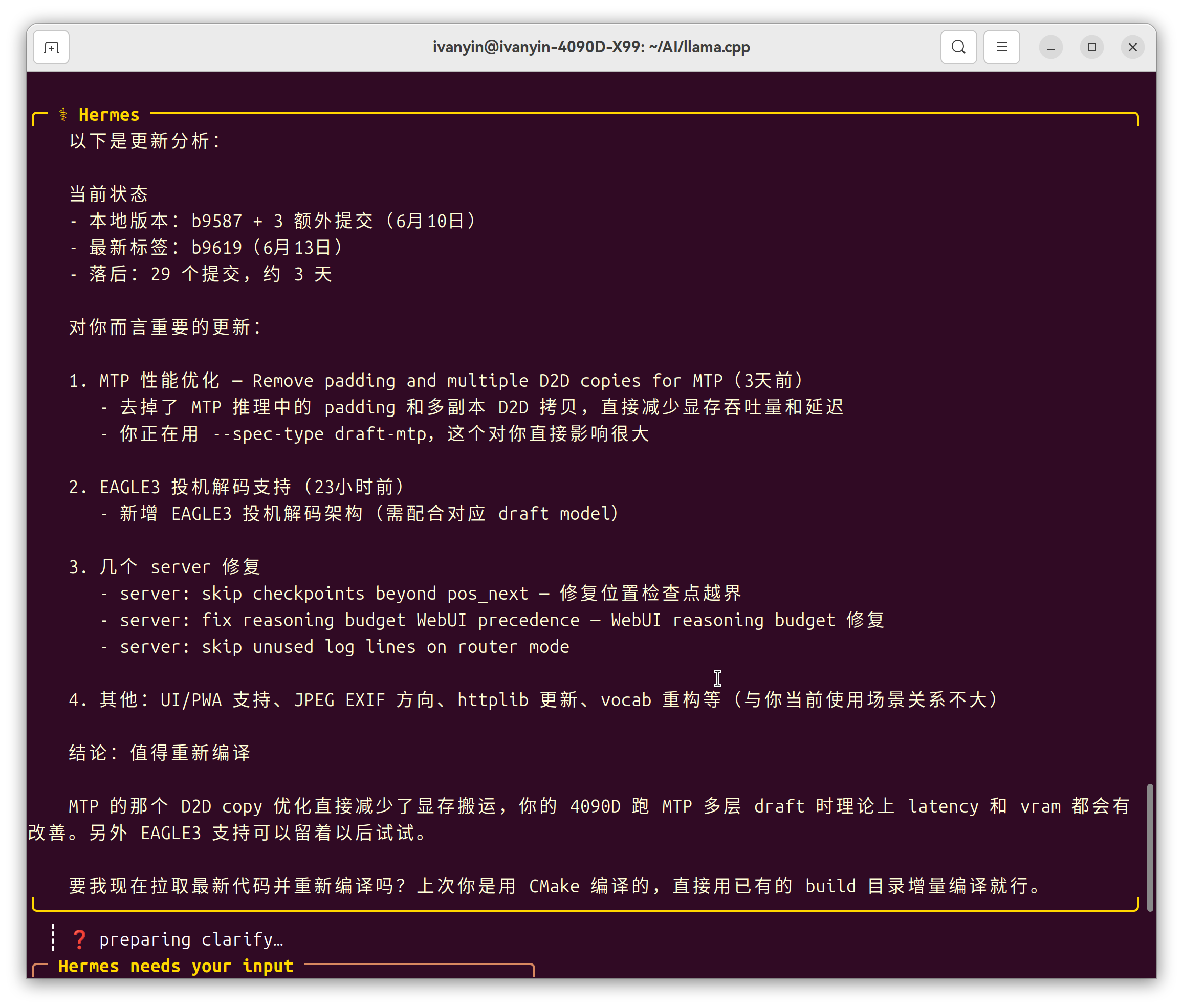Screen dimensions: 1183x1008
Task: Click the CMake rebuild question line
Action: [556, 886]
